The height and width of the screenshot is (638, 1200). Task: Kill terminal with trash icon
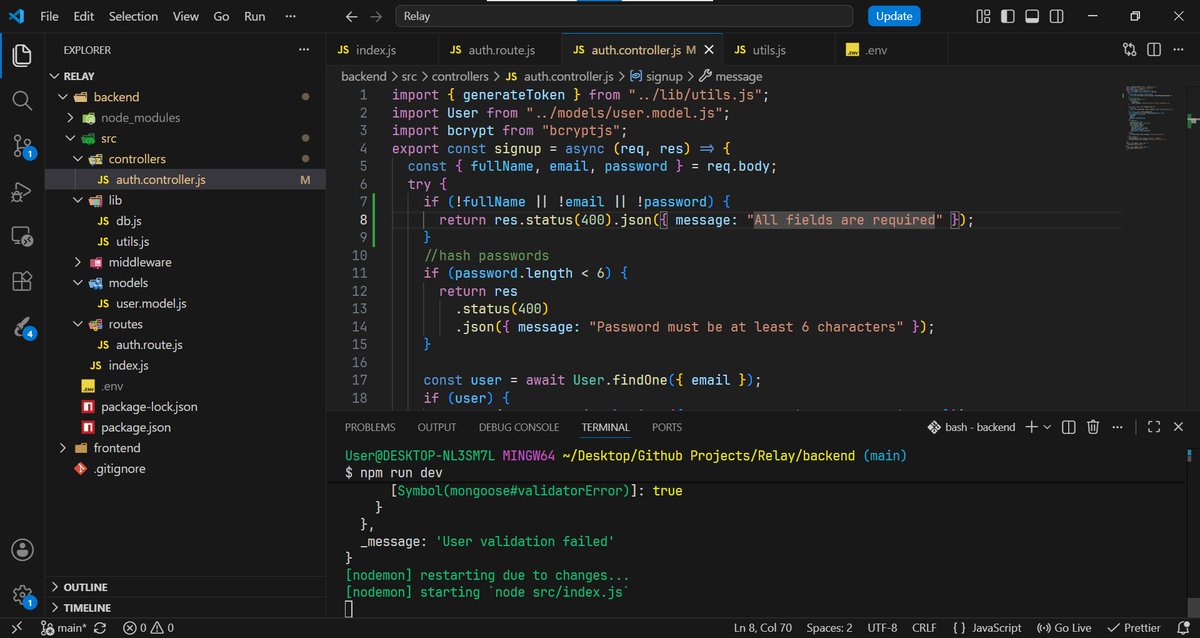tap(1093, 427)
